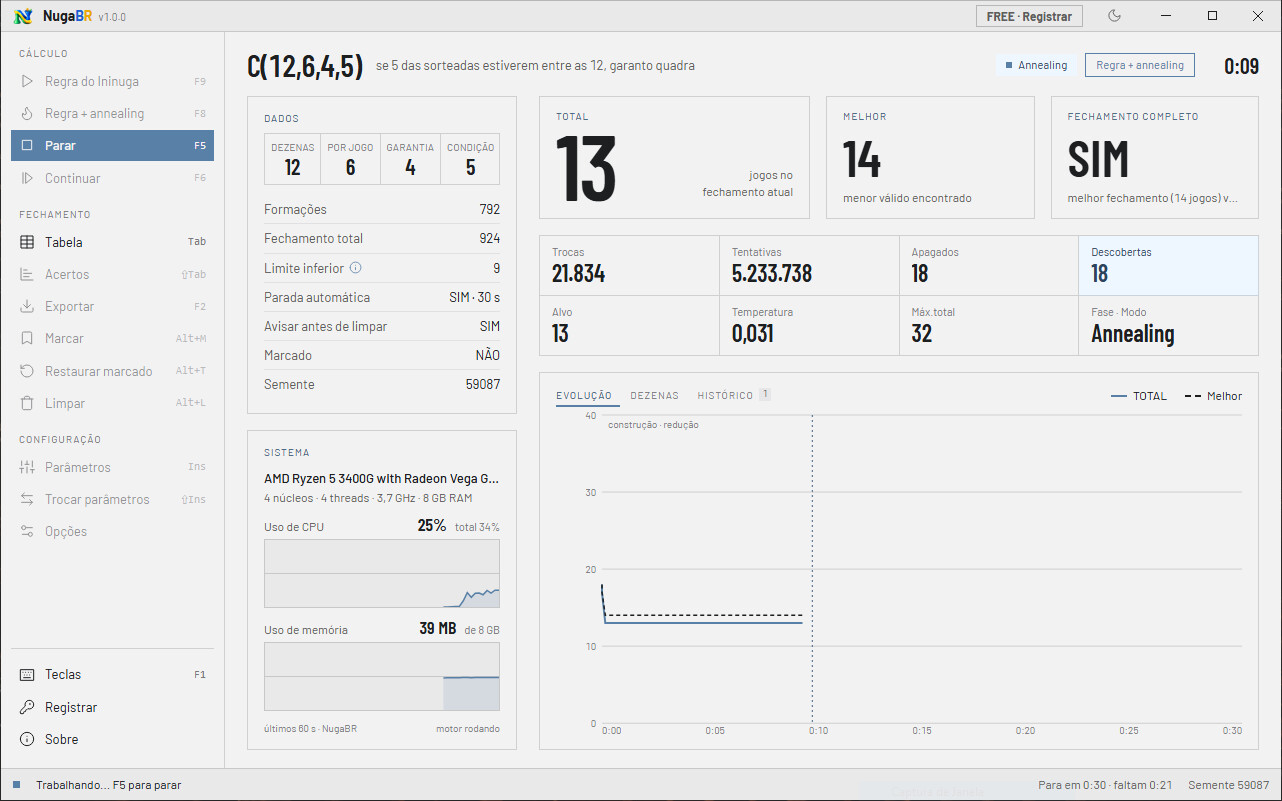The image size is (1282, 801).
Task: Click the FREE · Registrar button
Action: 1029,16
